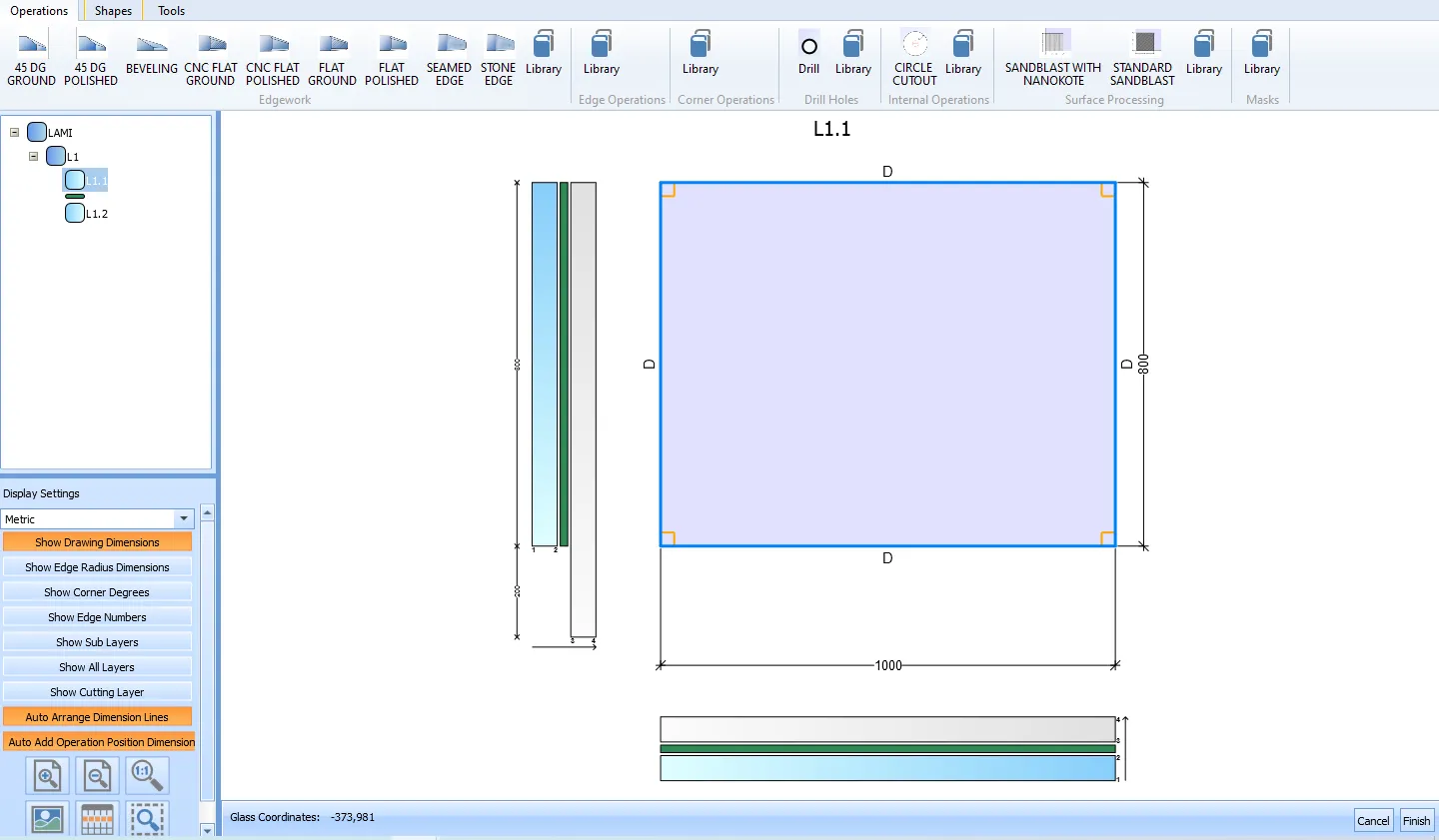1439x840 pixels.
Task: Activate zoom-to-selection area tool
Action: tap(147, 819)
